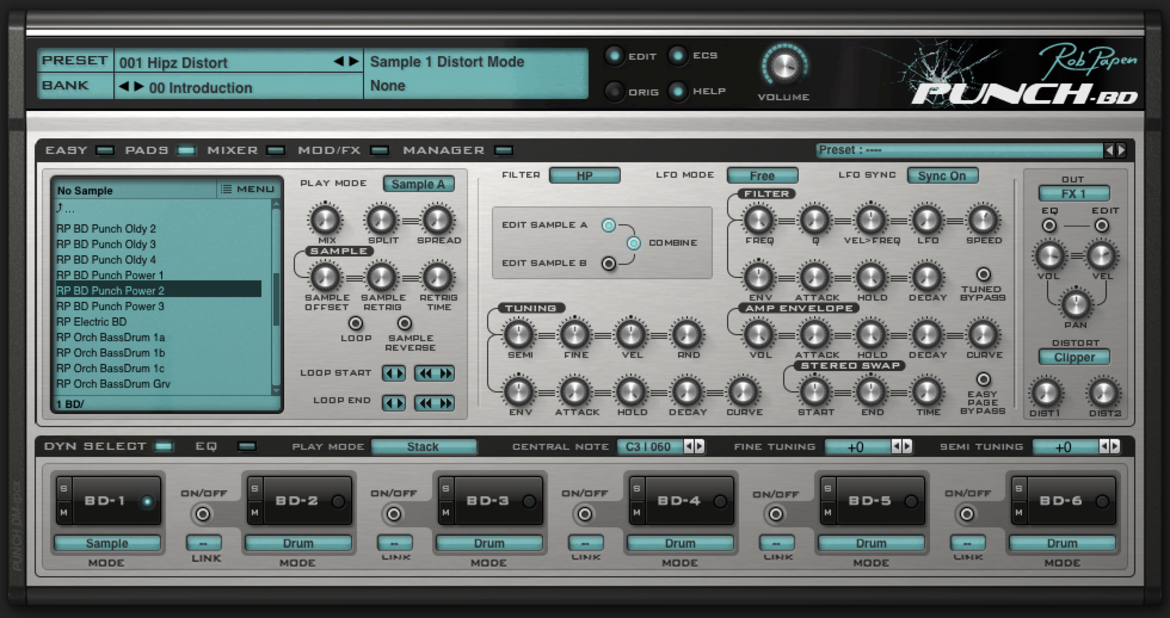The image size is (1170, 618).
Task: Click Loop End fast-step double arrows button
Action: click(435, 403)
